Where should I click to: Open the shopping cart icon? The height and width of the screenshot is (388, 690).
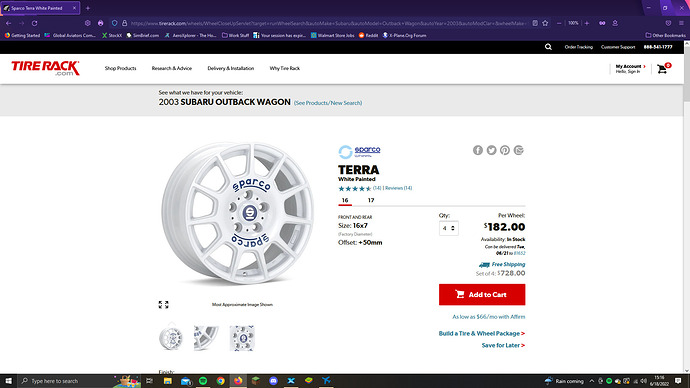(663, 68)
